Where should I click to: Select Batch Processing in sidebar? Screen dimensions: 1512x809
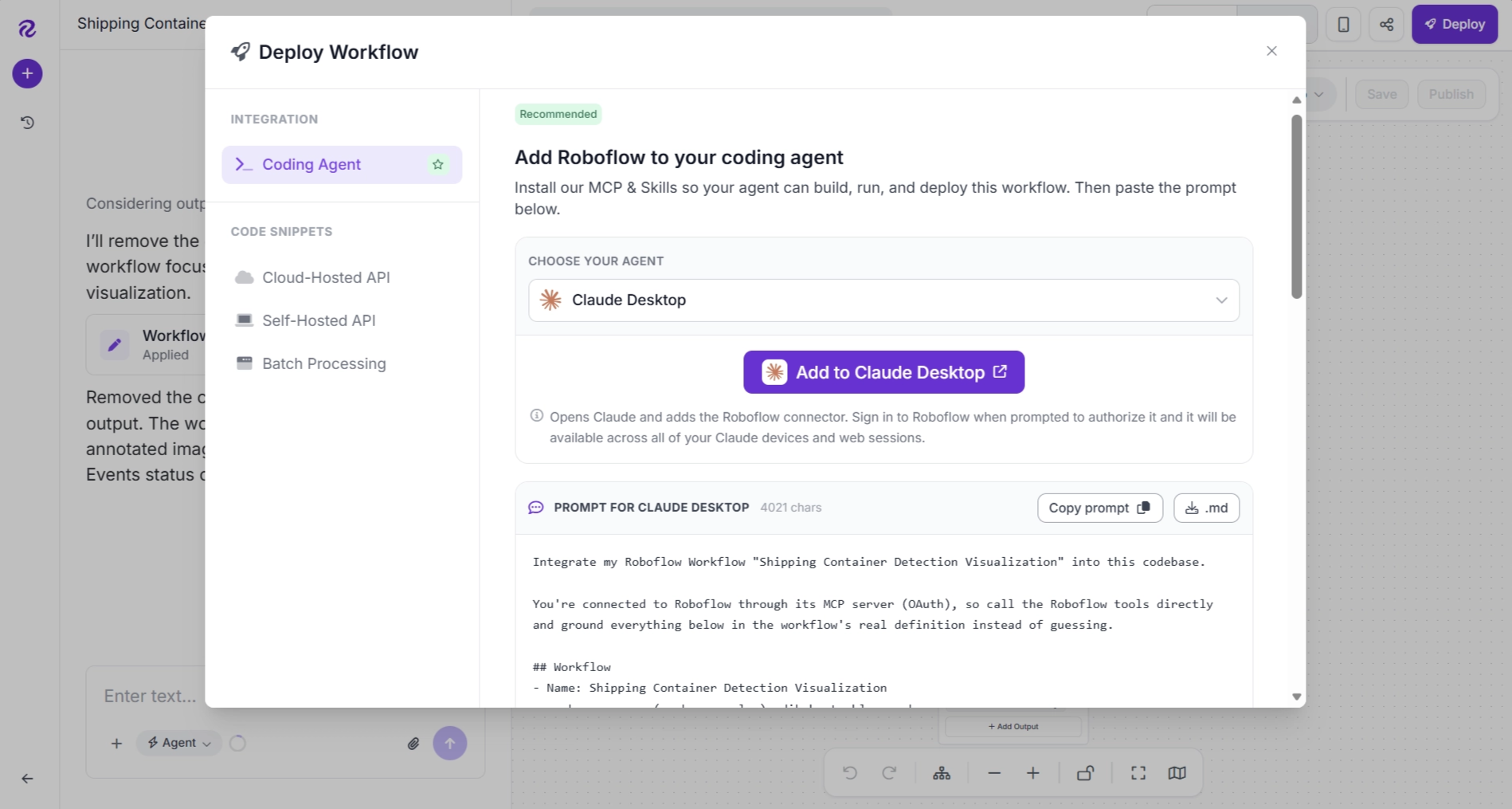(324, 363)
